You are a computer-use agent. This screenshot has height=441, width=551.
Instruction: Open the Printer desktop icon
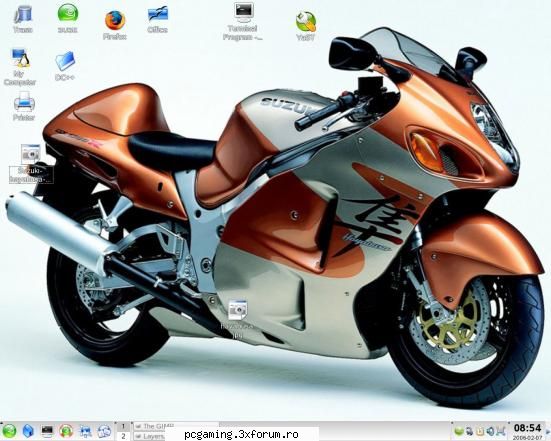[24, 106]
